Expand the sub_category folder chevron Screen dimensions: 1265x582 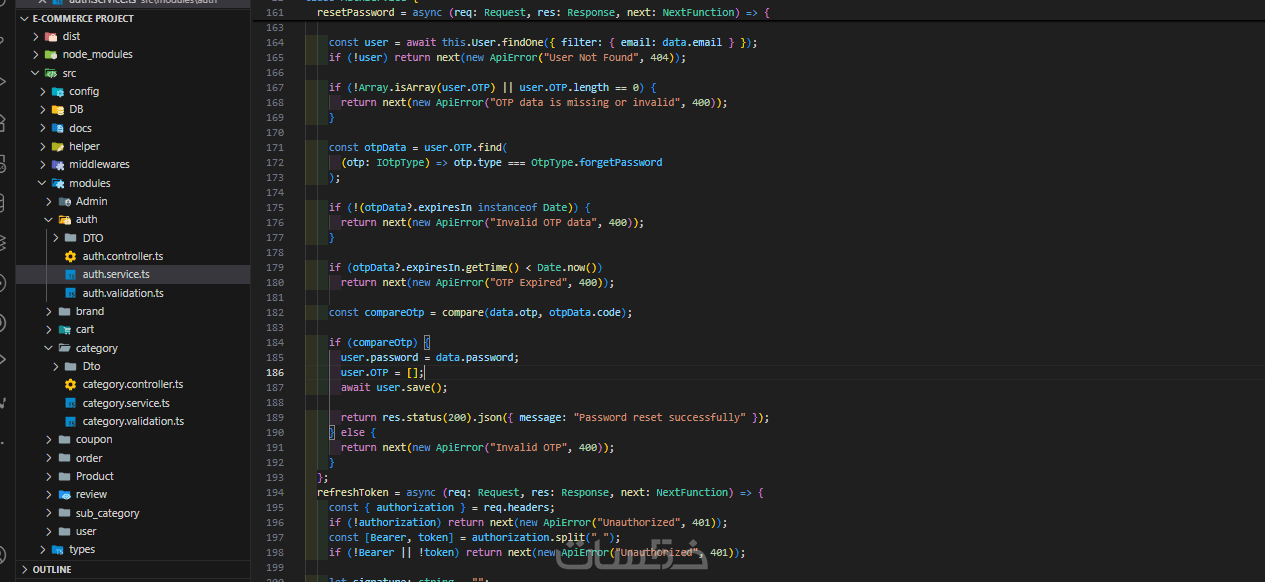(50, 513)
